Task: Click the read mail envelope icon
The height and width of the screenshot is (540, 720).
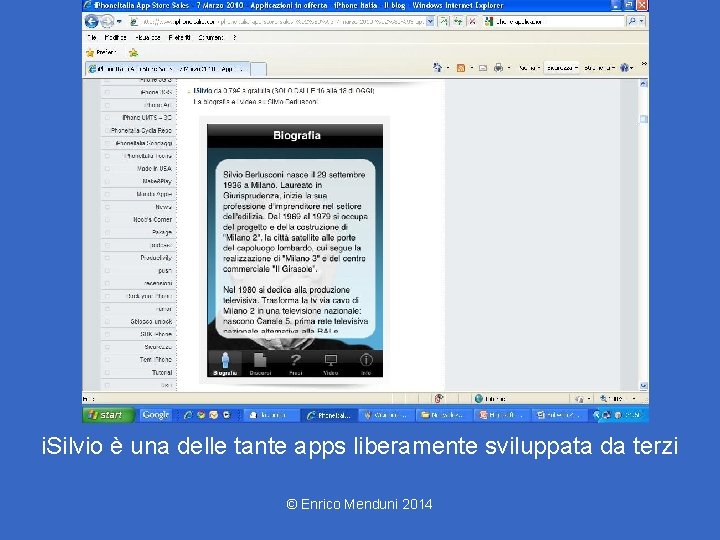Action: (x=483, y=68)
